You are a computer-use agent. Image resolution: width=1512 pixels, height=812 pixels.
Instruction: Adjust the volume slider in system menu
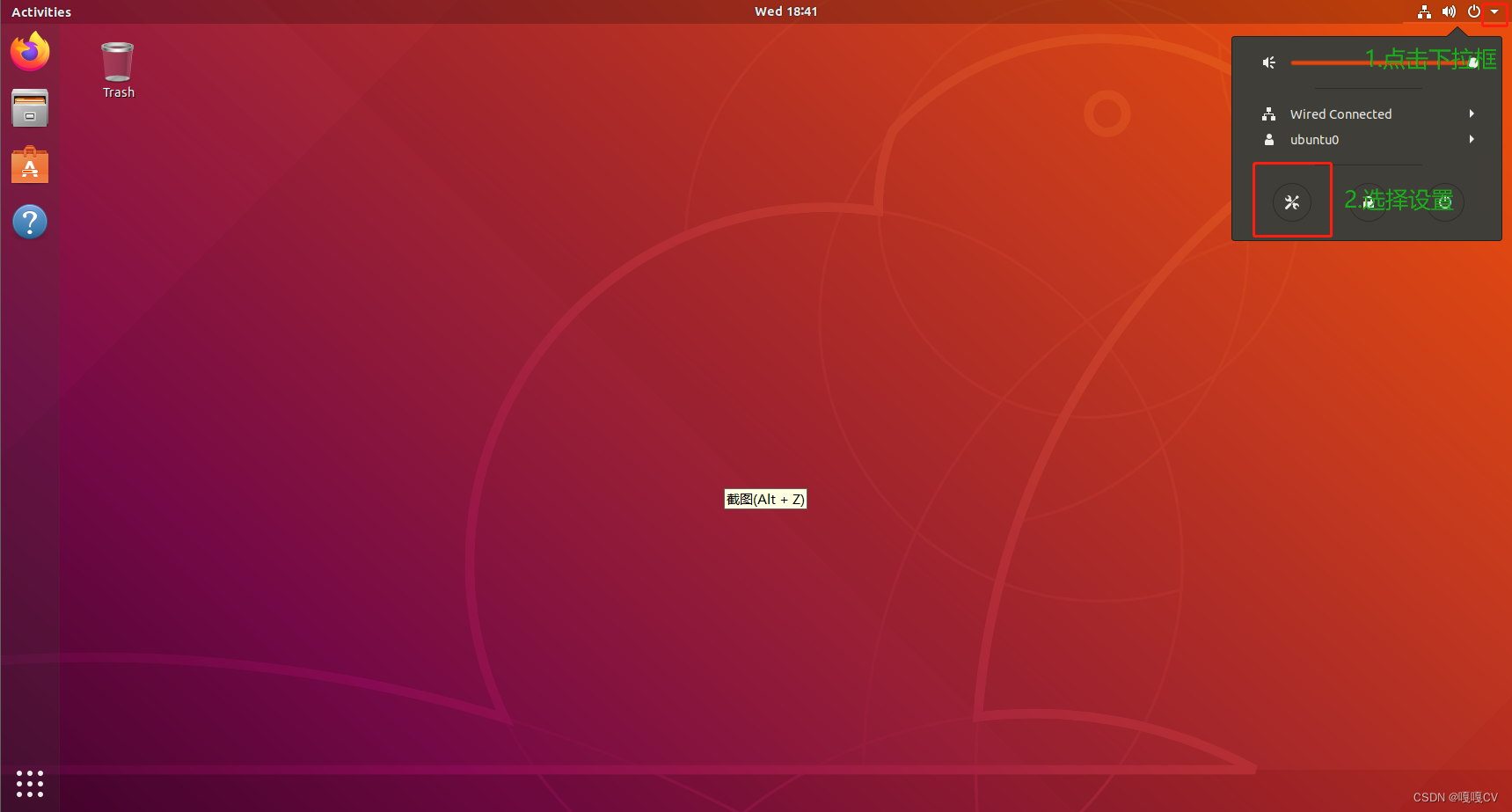point(1384,62)
